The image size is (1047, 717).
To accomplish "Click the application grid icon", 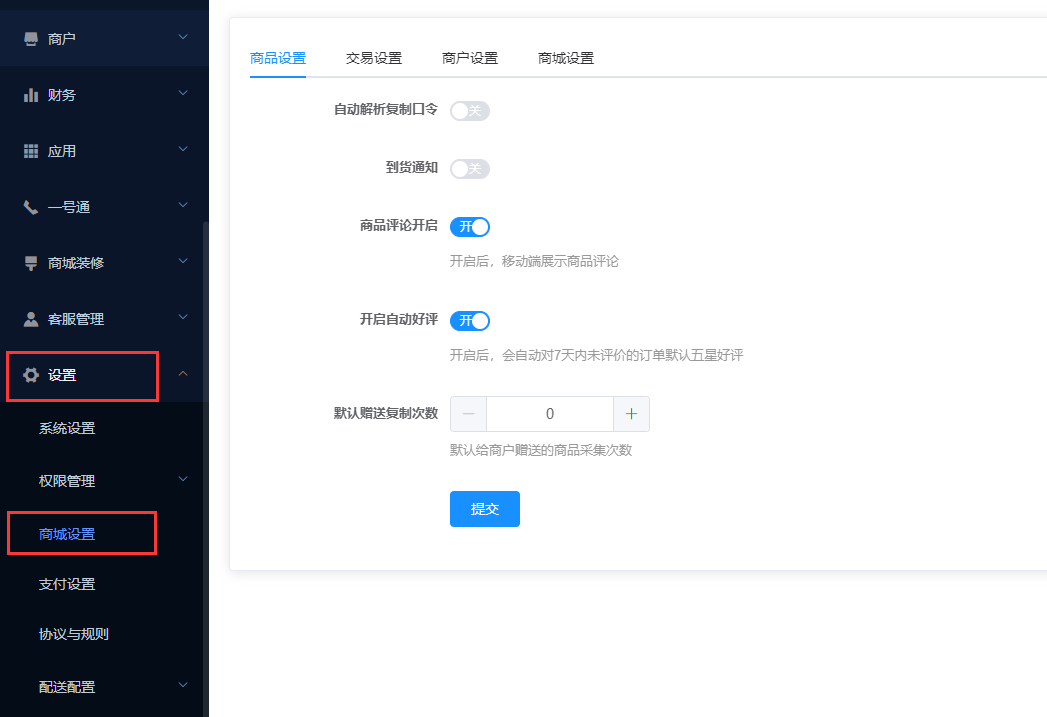I will click(31, 151).
